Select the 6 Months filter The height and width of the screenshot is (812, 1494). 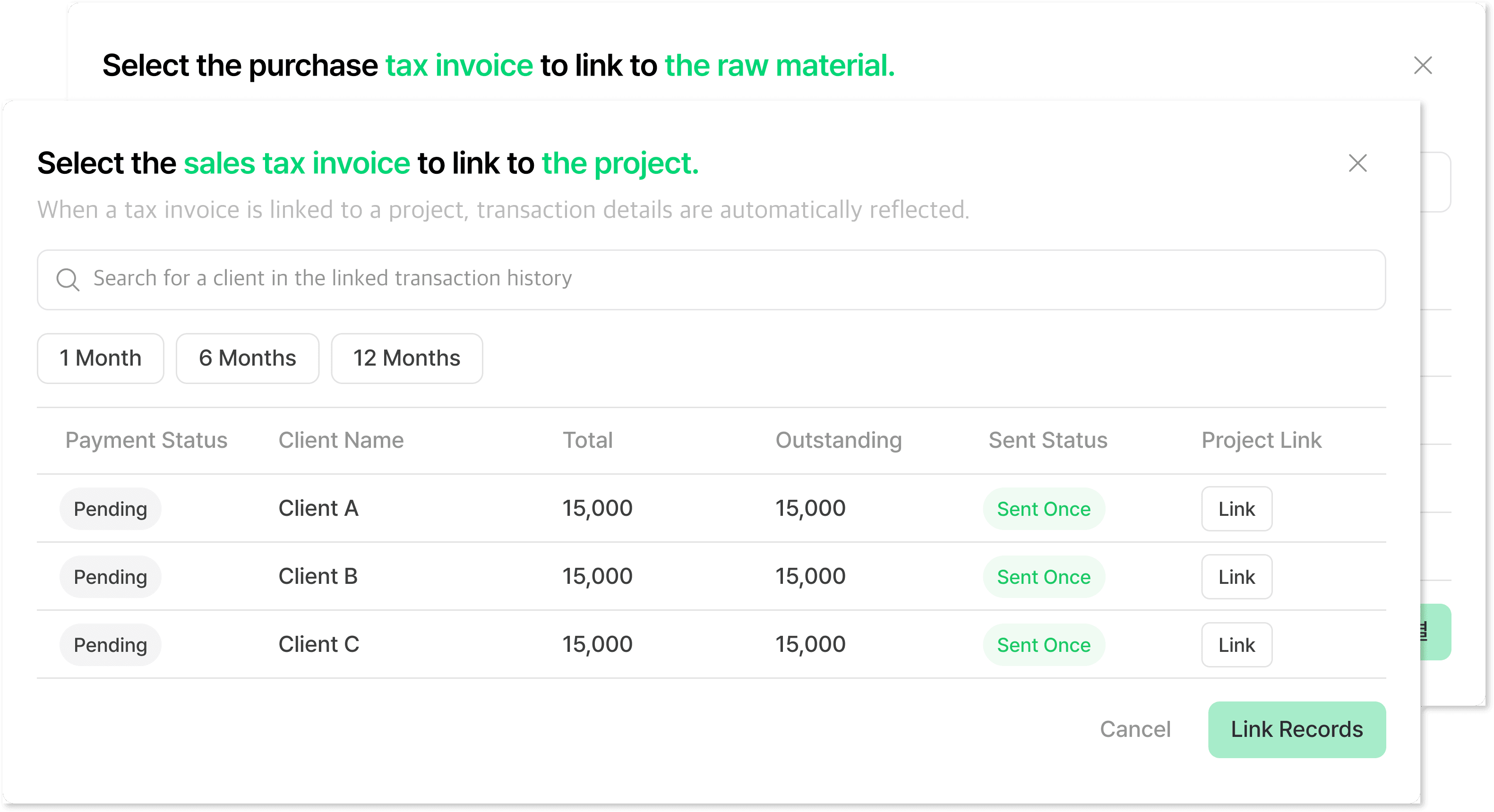(247, 358)
